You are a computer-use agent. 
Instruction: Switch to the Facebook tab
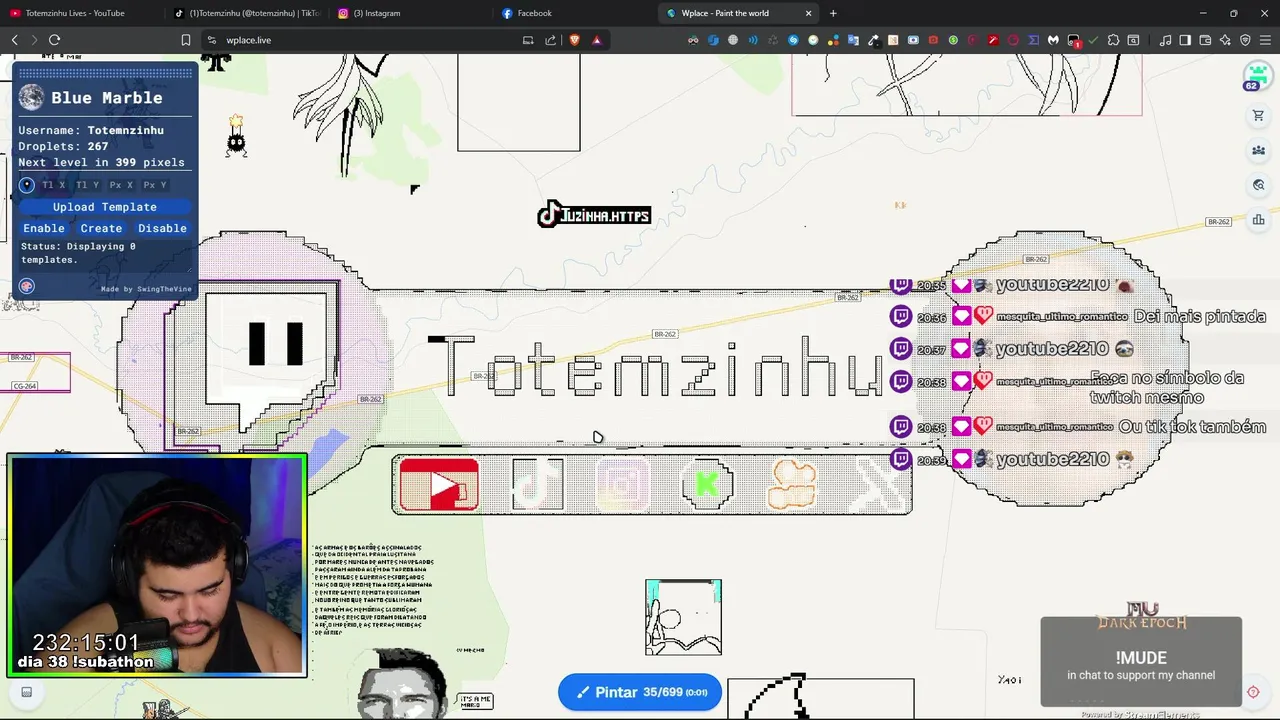click(574, 13)
